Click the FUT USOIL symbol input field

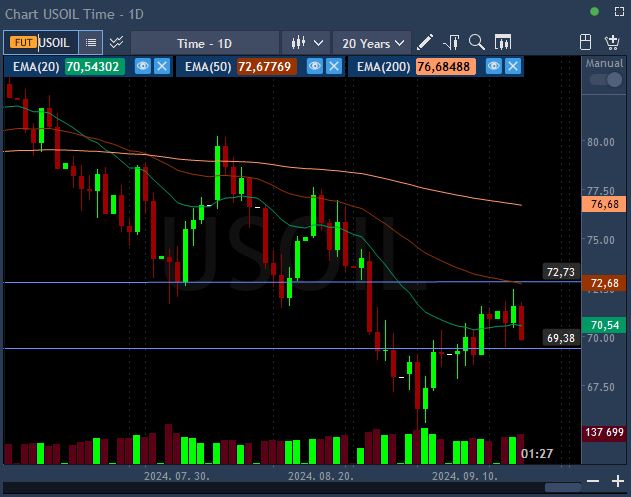click(41, 42)
